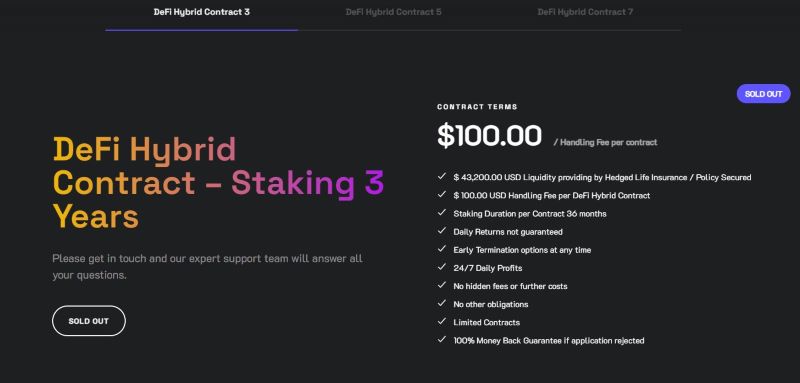Click checkmark beside Staking Duration 36 months
800x383 pixels.
point(442,213)
